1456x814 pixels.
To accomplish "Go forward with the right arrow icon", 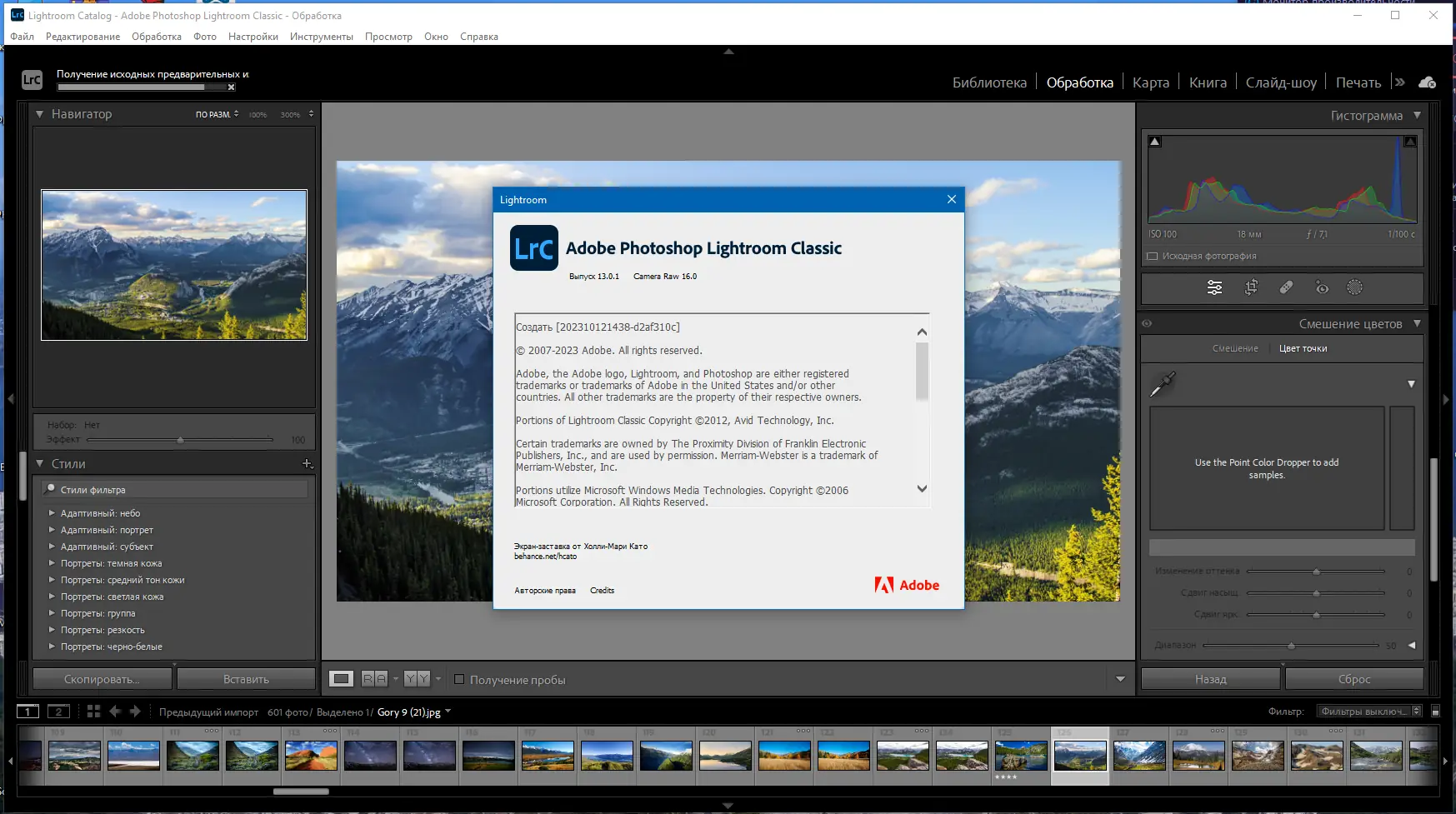I will coord(135,712).
